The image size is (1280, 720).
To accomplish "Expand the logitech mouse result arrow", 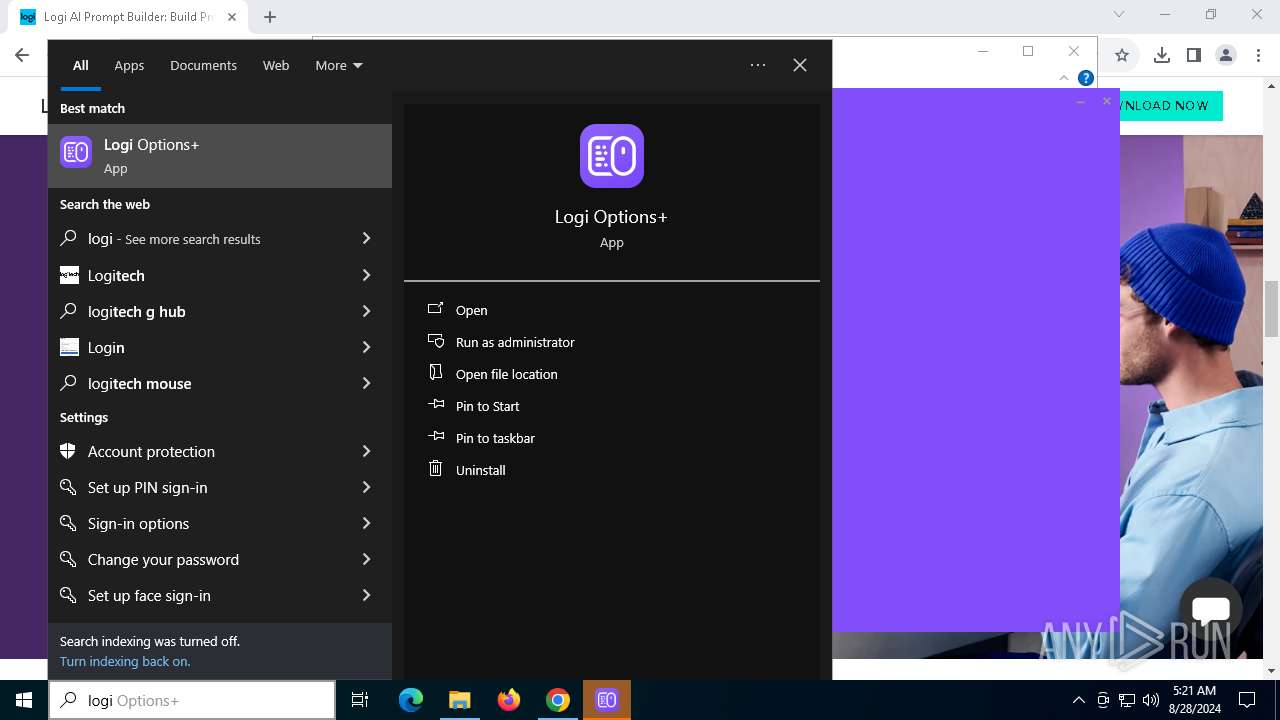I will coord(366,383).
